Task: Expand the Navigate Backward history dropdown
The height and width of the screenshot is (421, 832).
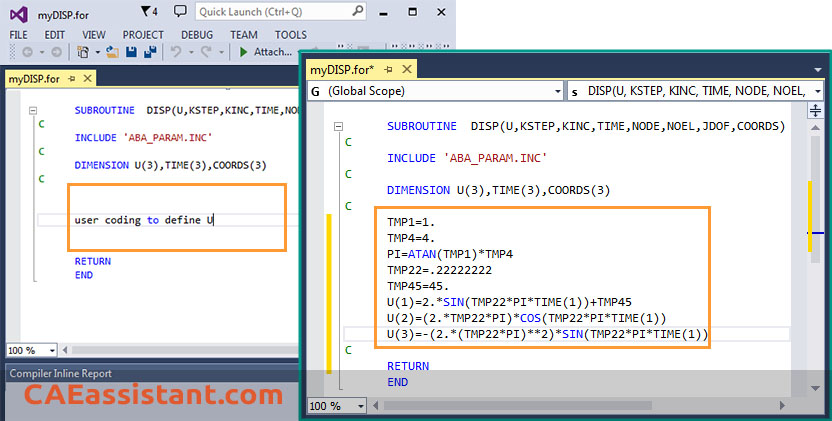Action: [41, 53]
